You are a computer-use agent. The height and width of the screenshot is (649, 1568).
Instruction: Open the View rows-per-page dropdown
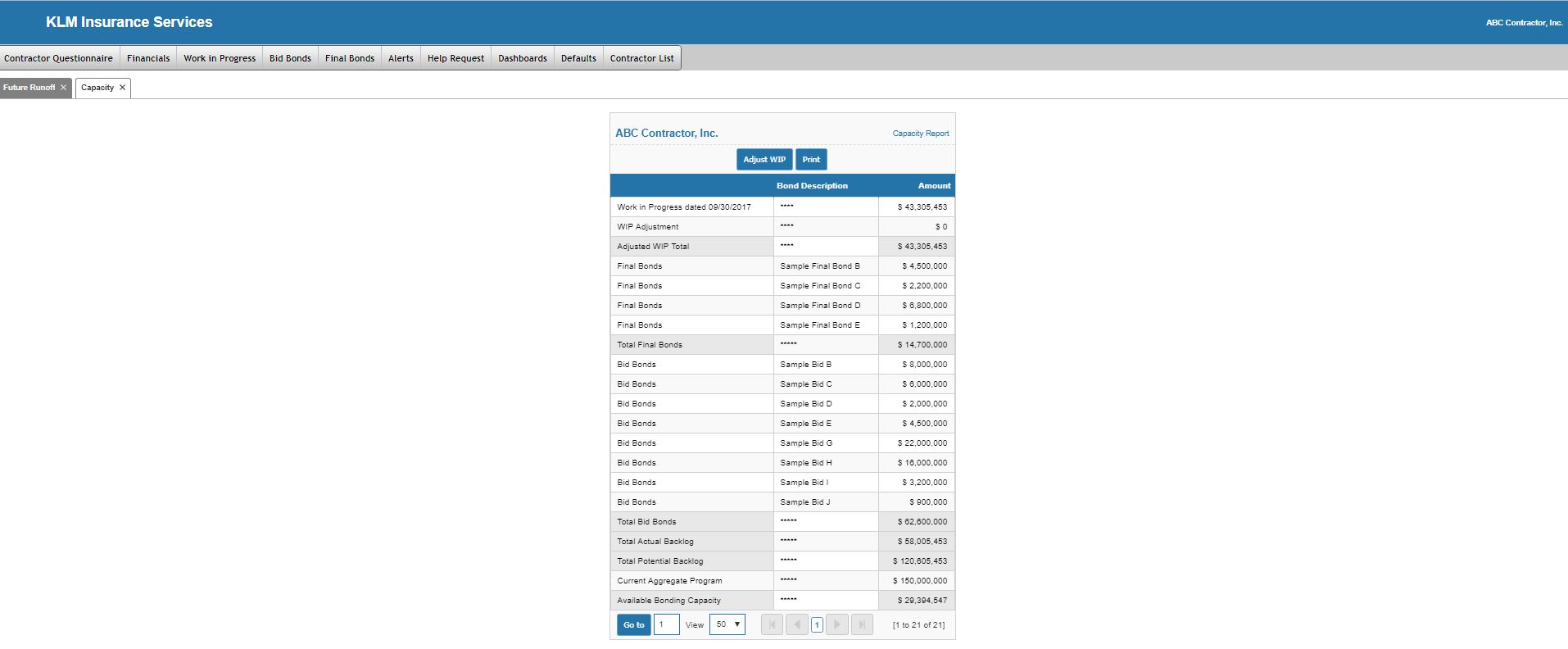coord(727,624)
